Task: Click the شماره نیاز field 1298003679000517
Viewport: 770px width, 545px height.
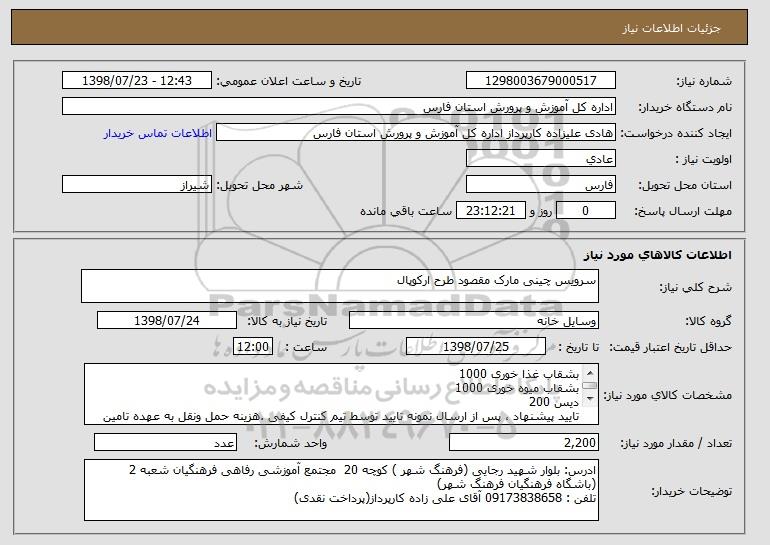Action: [x=541, y=81]
